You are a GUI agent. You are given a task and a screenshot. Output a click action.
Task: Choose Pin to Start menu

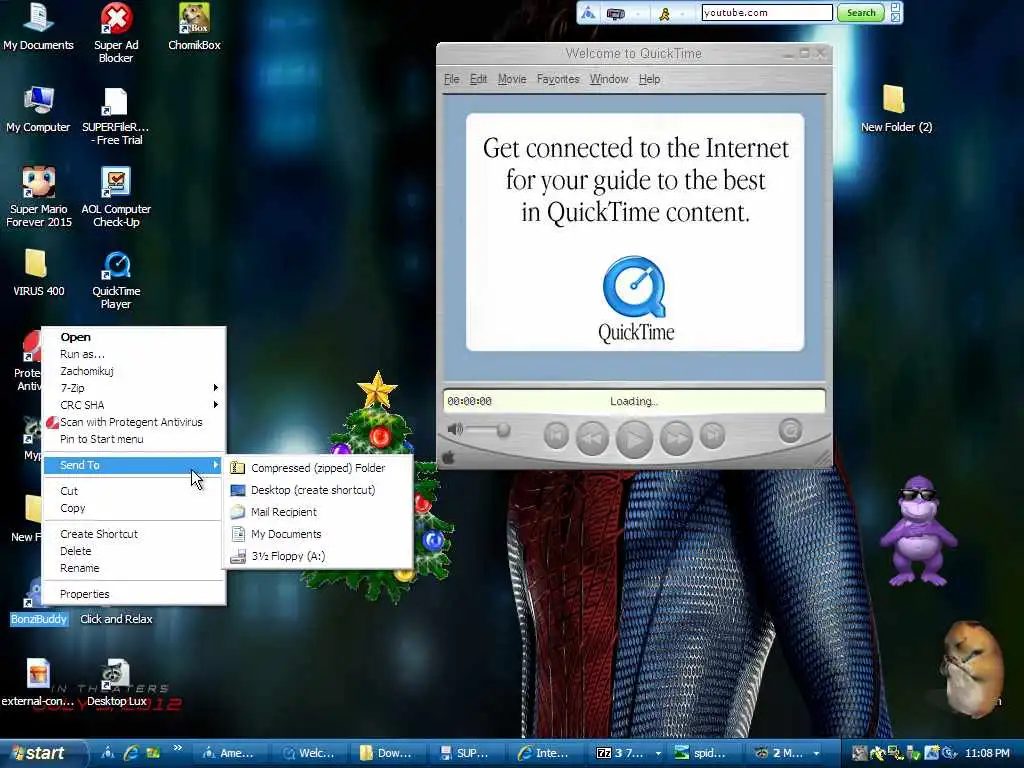tap(134, 439)
